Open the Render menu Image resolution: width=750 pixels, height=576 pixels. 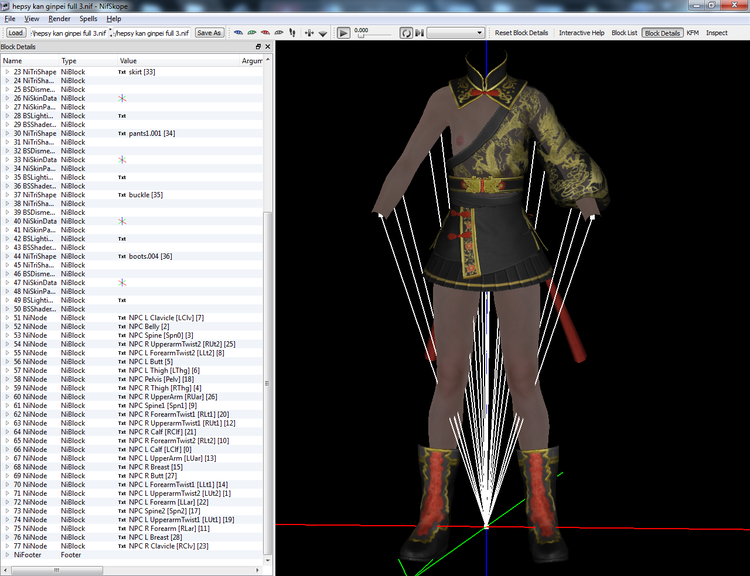tap(59, 19)
